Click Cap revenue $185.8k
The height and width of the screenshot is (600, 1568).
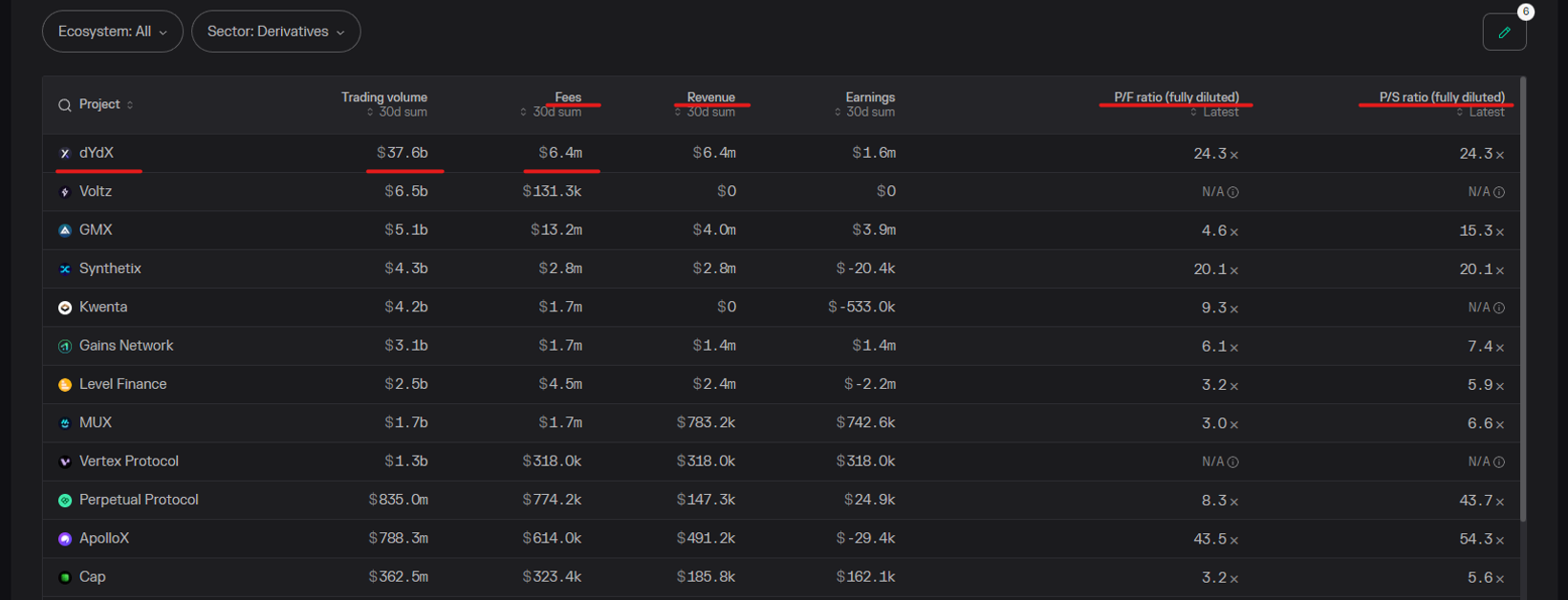click(706, 576)
